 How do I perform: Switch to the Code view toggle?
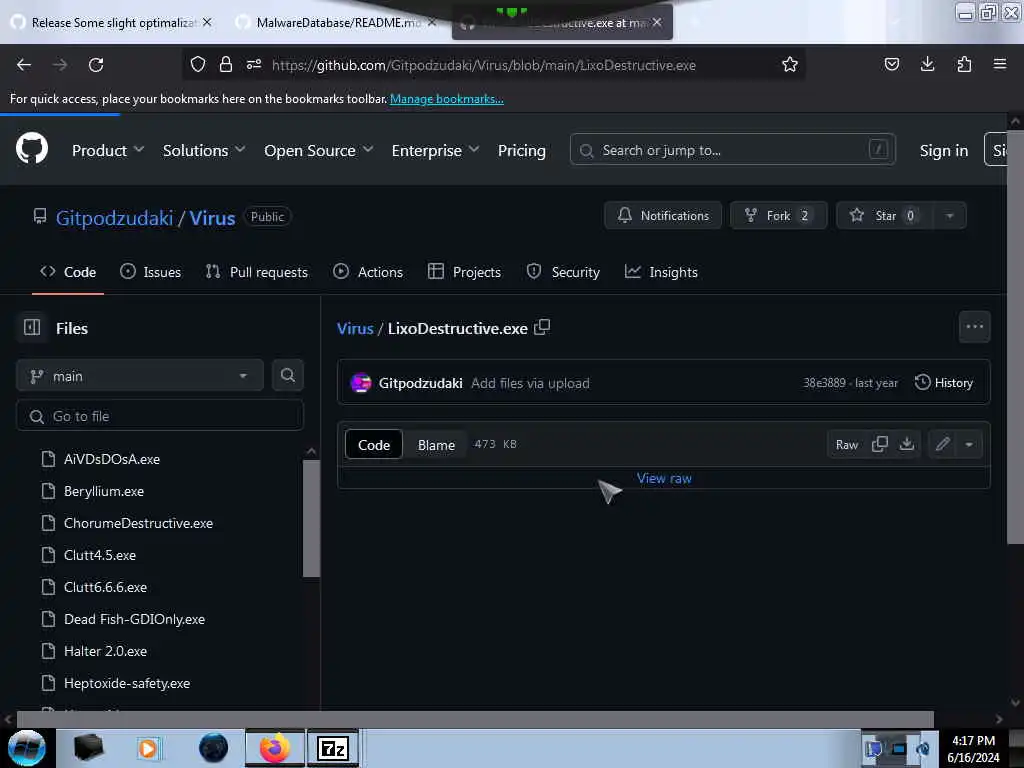374,445
